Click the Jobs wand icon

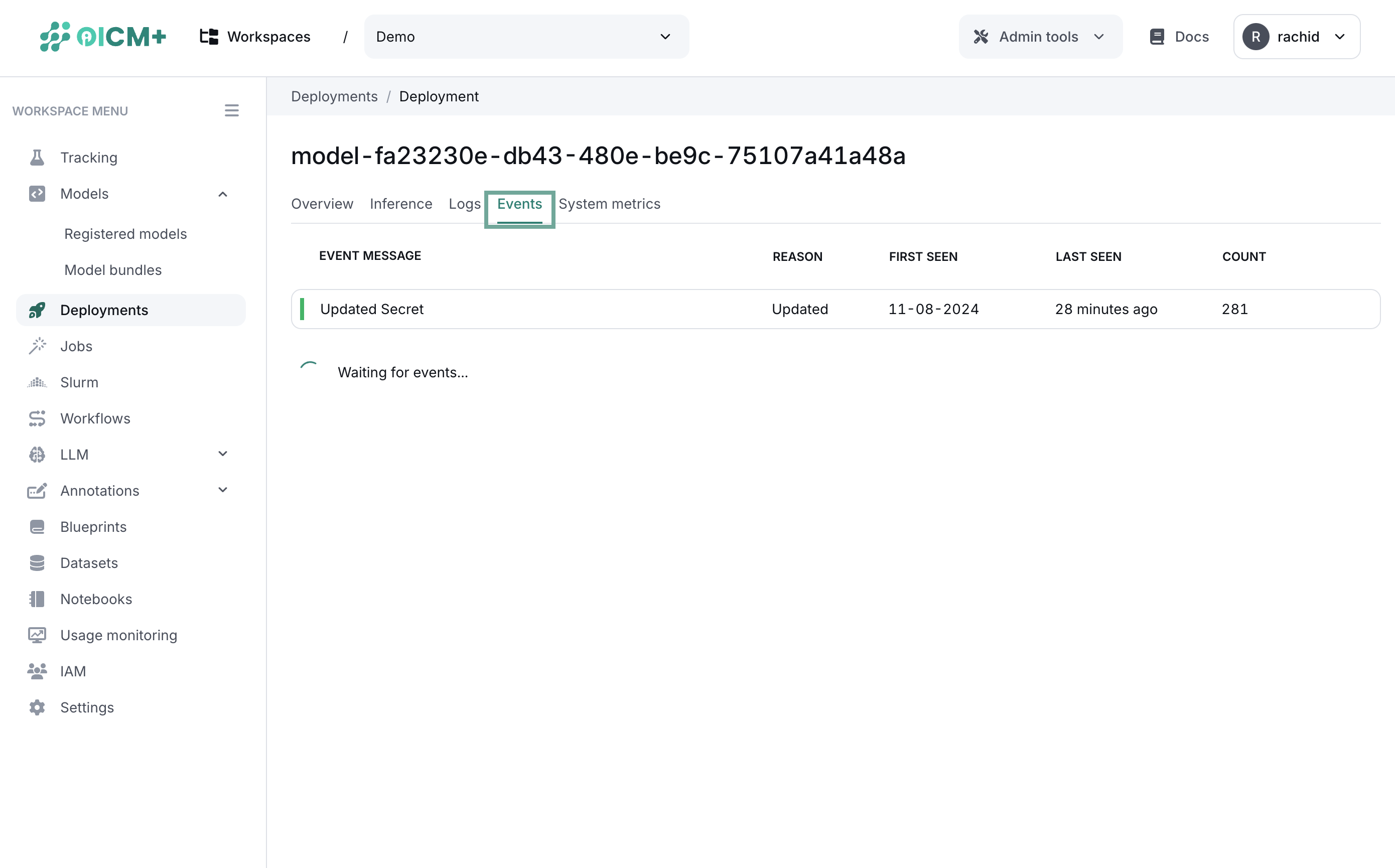coord(37,346)
